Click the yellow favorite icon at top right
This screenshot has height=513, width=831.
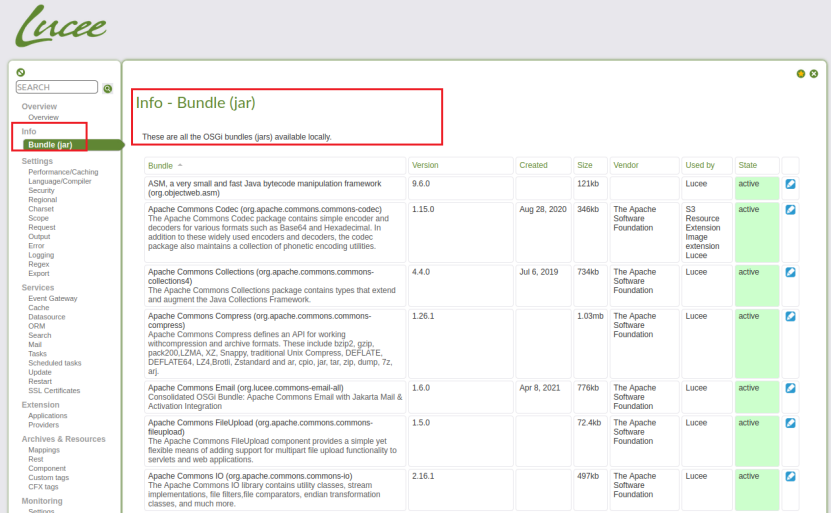[x=801, y=74]
